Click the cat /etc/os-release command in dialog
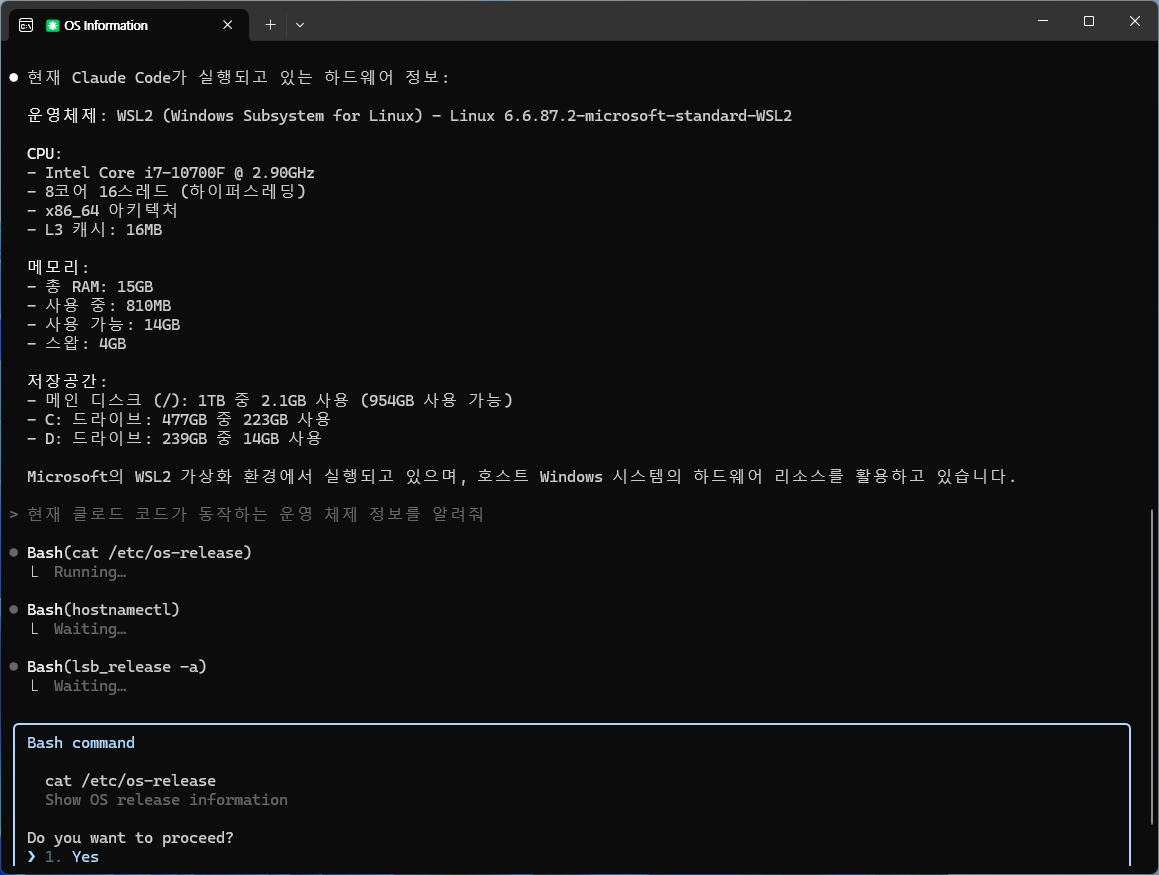 (130, 780)
